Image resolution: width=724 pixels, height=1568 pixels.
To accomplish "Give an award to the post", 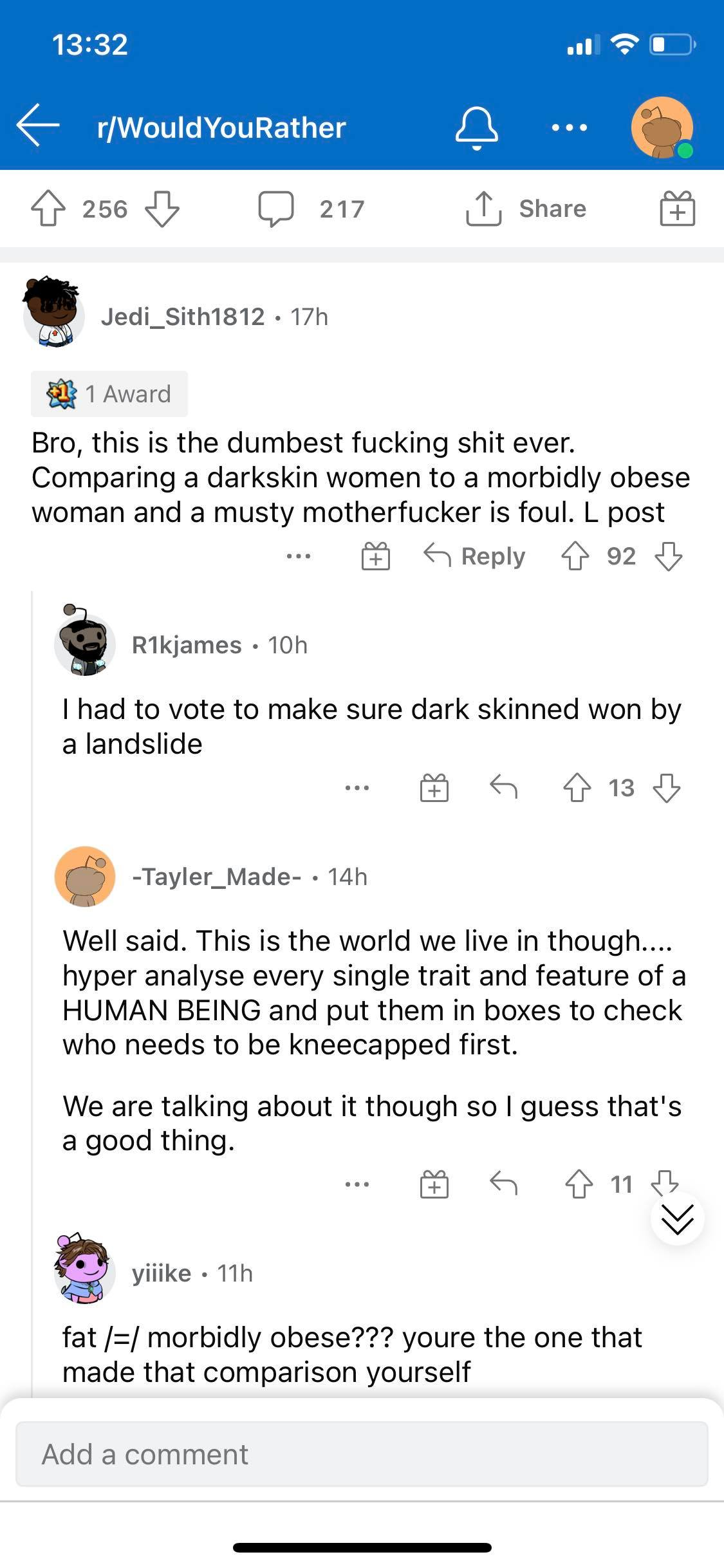I will point(678,209).
